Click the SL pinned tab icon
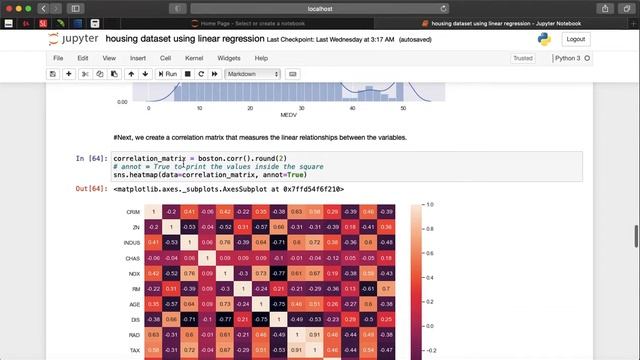 click(43, 23)
